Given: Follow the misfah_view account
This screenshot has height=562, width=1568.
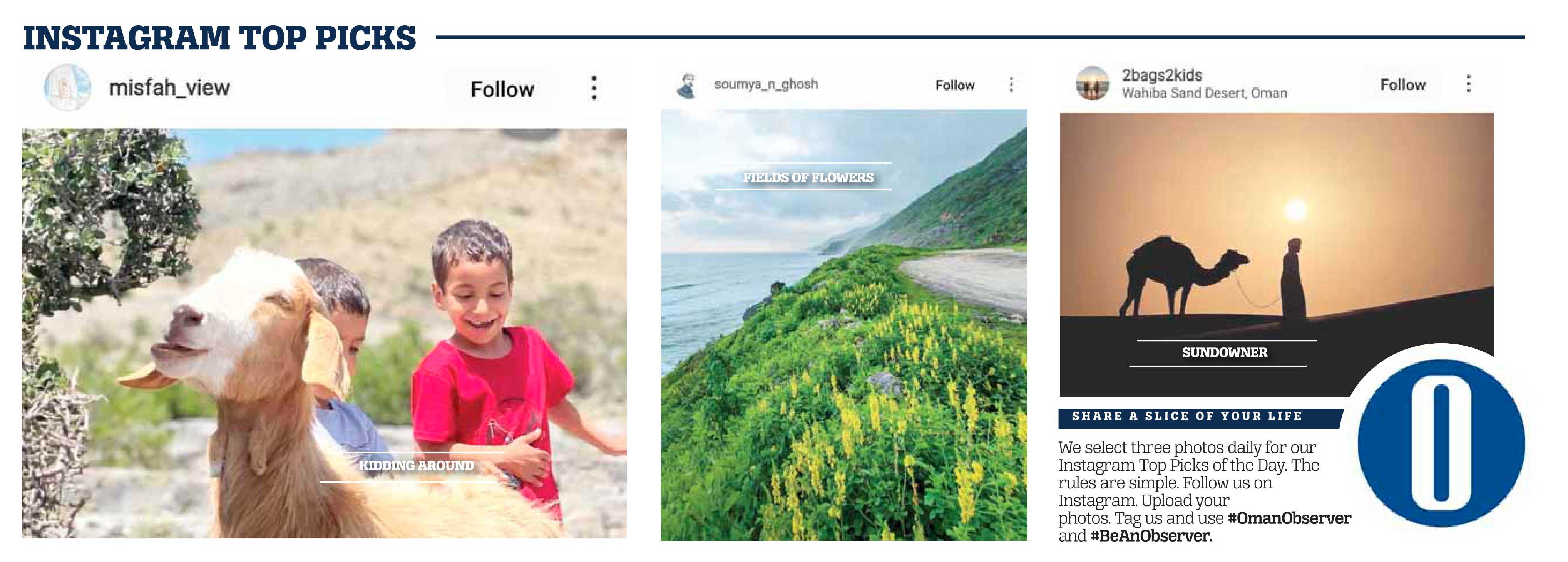Looking at the screenshot, I should 502,89.
